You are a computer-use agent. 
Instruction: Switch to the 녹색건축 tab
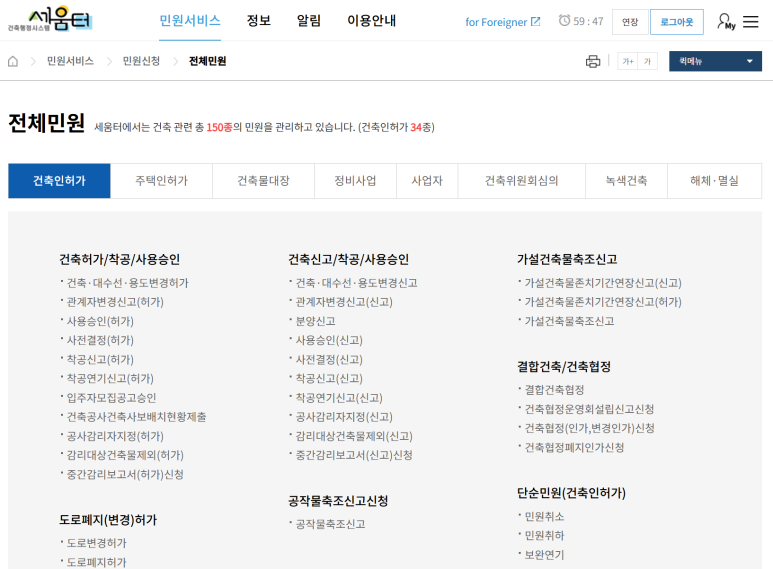tap(626, 181)
